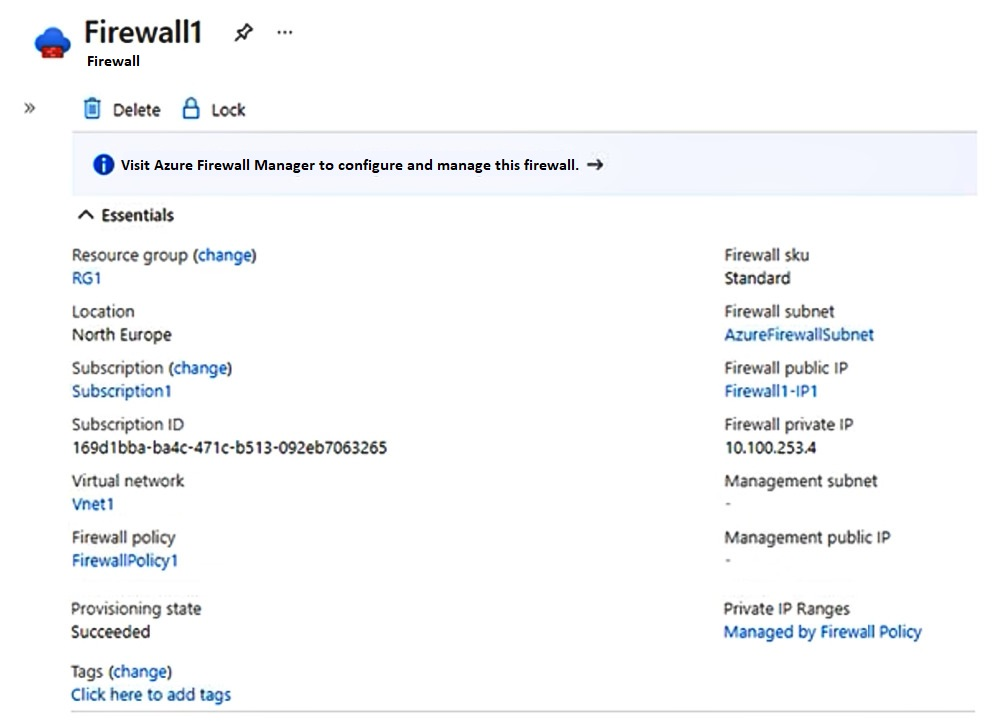The image size is (999, 727).
Task: Open the AzureFirewallSubnet link
Action: 798,334
